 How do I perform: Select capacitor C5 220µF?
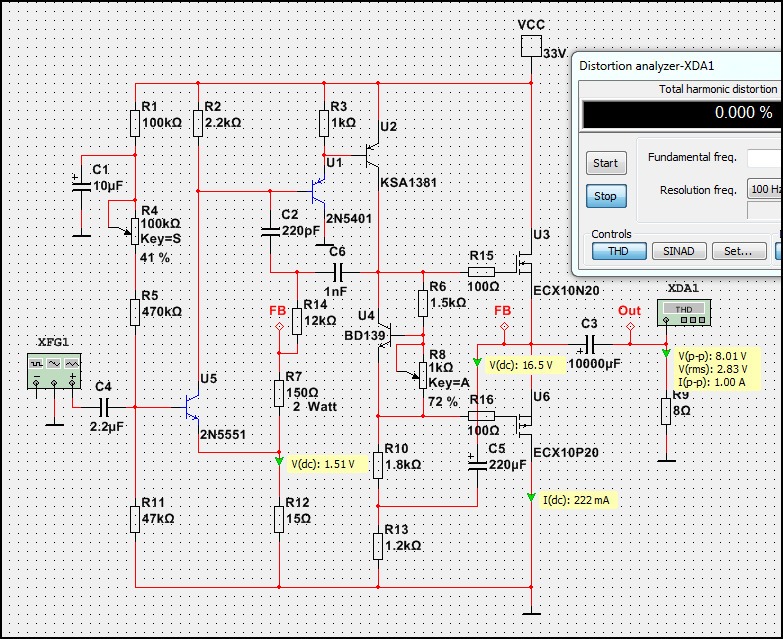point(477,465)
